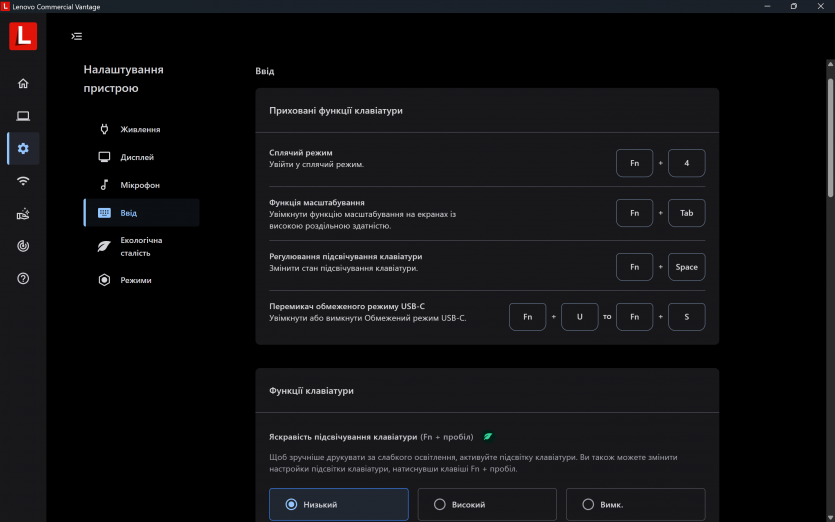Select the settings gear icon in sidebar
Viewport: 835px width, 522px height.
pyautogui.click(x=23, y=149)
